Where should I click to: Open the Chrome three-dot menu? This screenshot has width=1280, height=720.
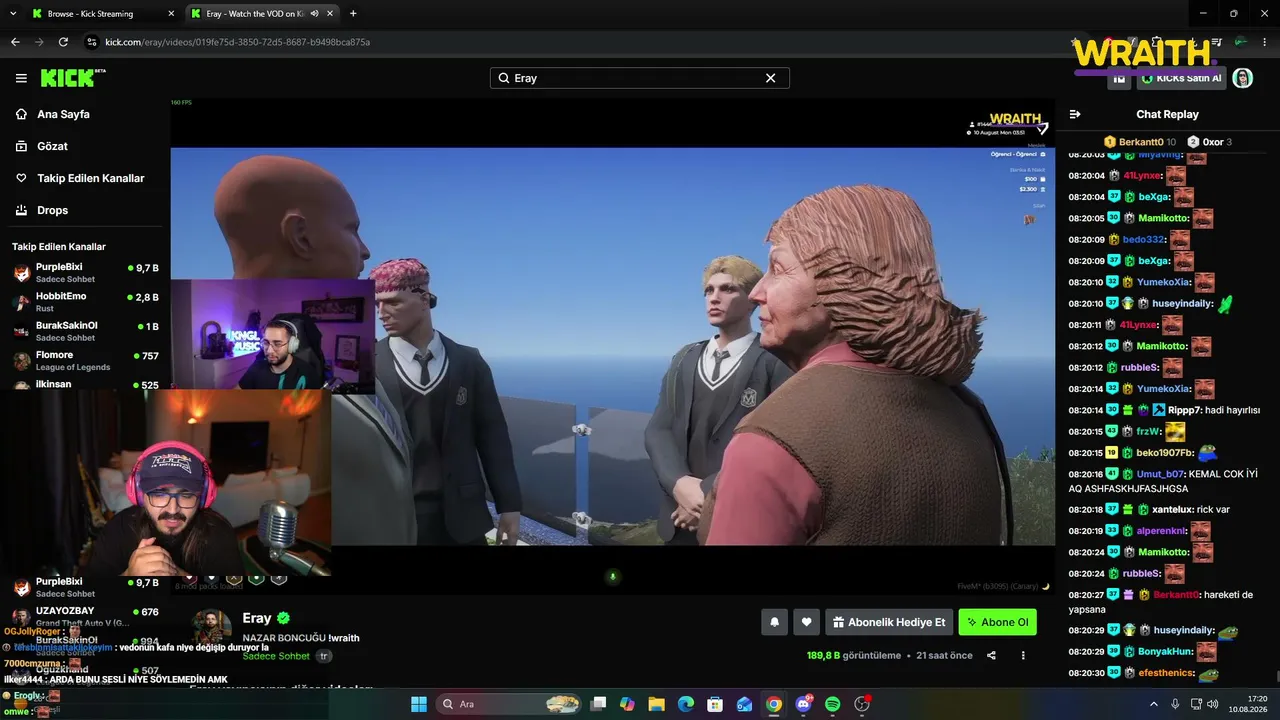(1264, 42)
